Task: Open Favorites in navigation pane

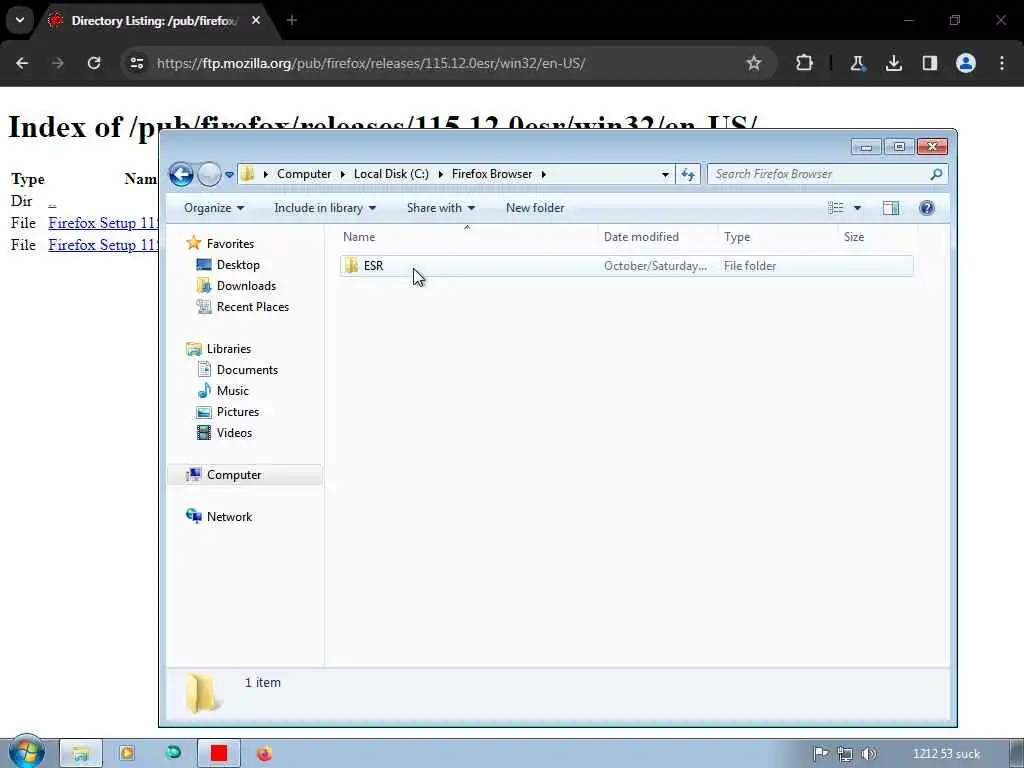Action: (x=230, y=244)
